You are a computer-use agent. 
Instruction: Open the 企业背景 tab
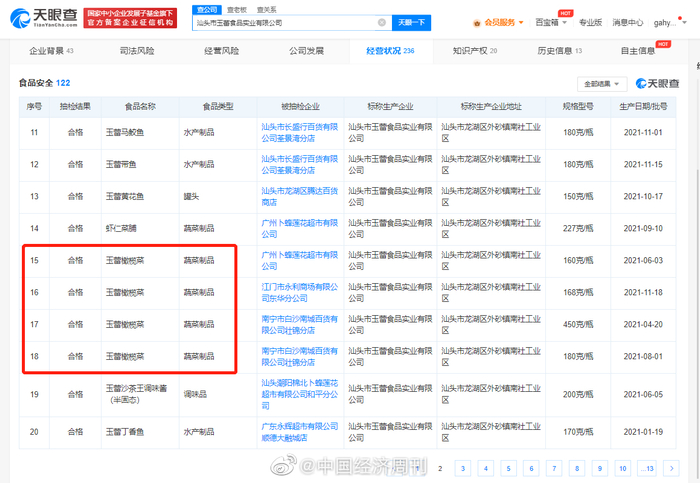51,51
